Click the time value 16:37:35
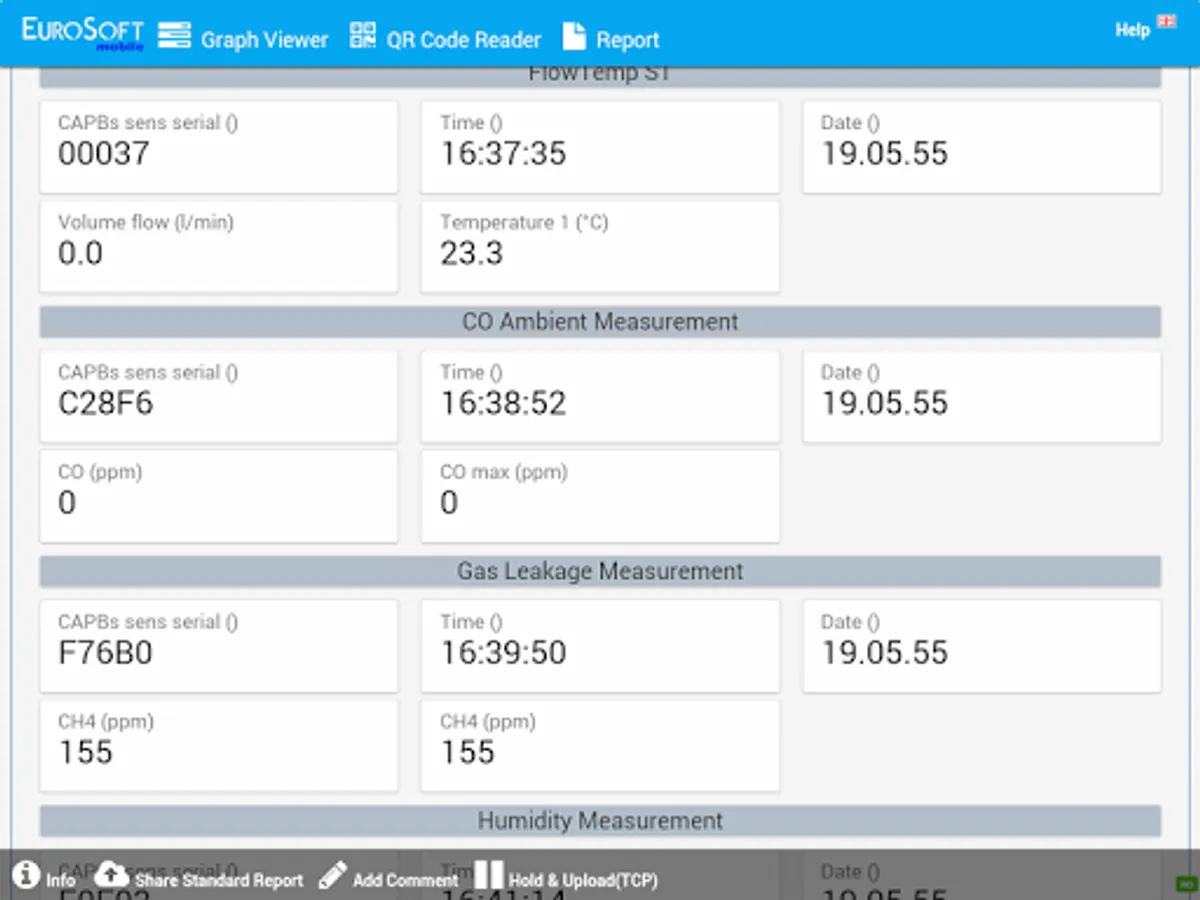1200x900 pixels. 504,153
